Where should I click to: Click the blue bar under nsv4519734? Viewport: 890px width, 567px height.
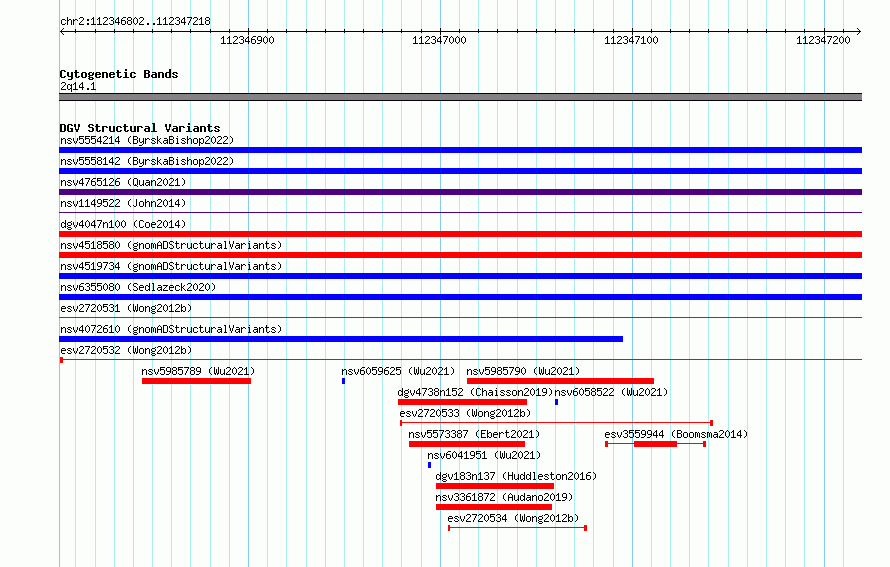click(460, 276)
